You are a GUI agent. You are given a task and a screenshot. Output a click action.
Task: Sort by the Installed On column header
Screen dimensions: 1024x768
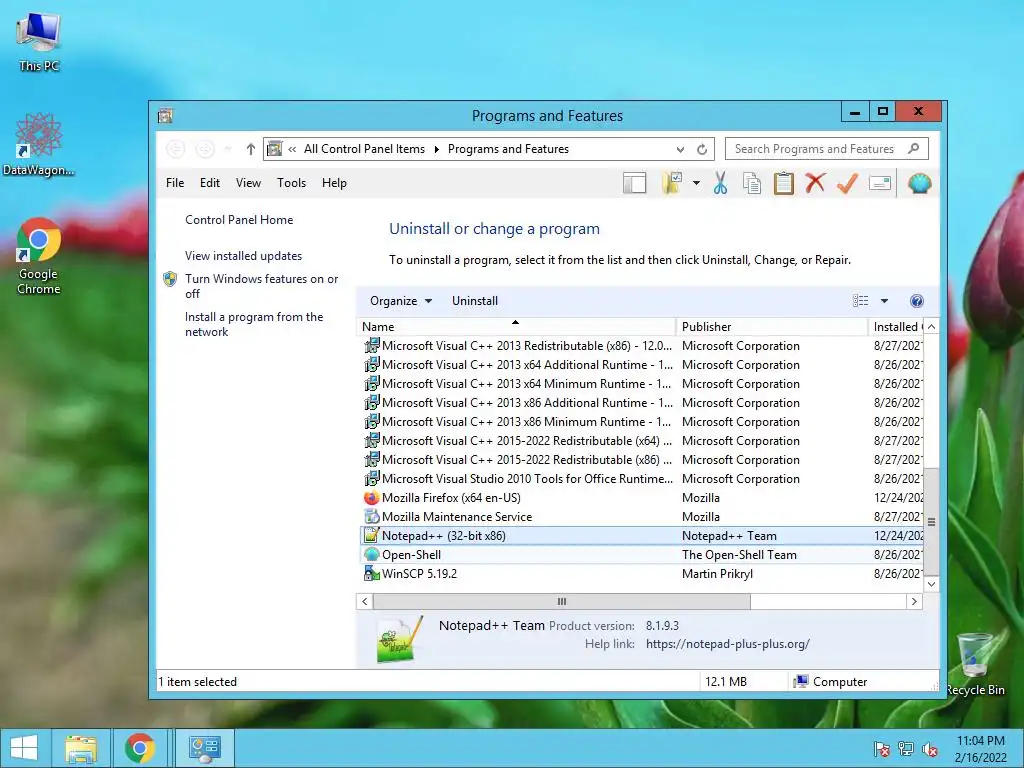(896, 327)
